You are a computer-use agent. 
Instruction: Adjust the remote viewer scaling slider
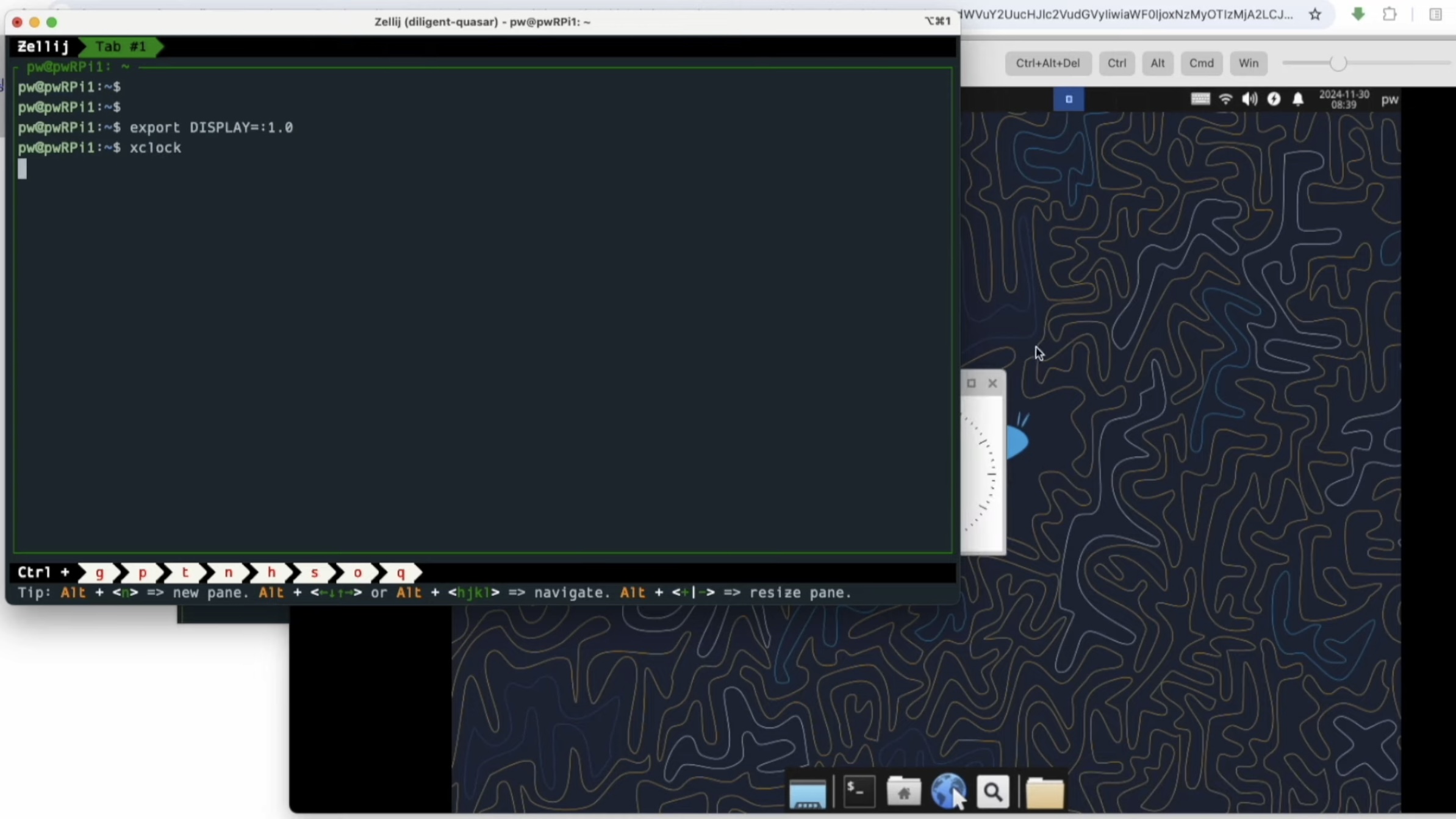pos(1338,63)
